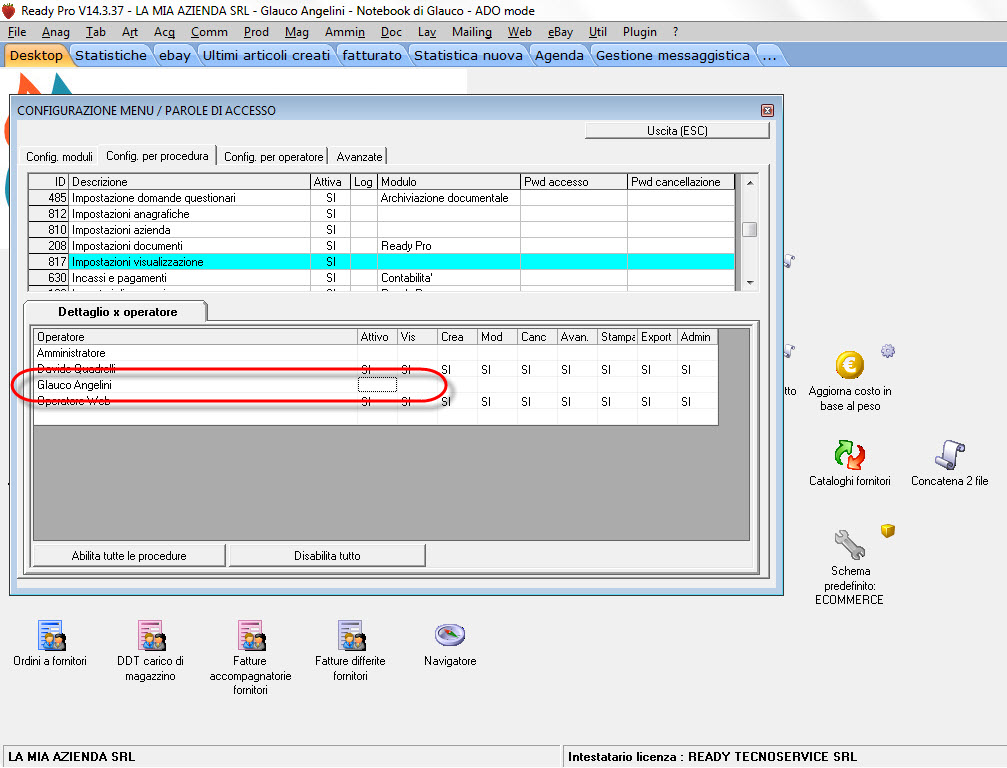This screenshot has width=1007, height=768.
Task: Select the Avanzate tab
Action: point(359,157)
